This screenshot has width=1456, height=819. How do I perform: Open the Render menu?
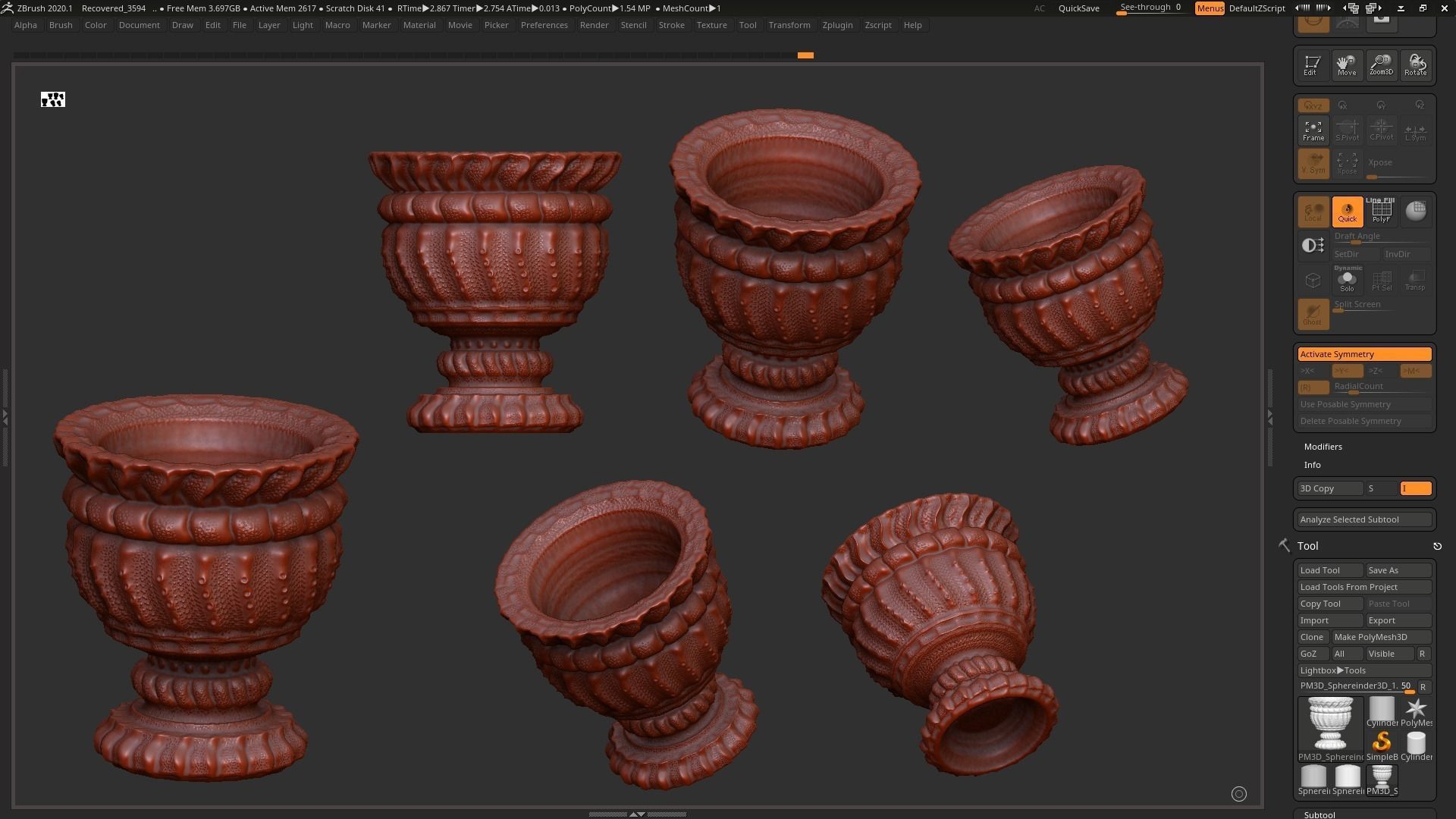pos(594,25)
